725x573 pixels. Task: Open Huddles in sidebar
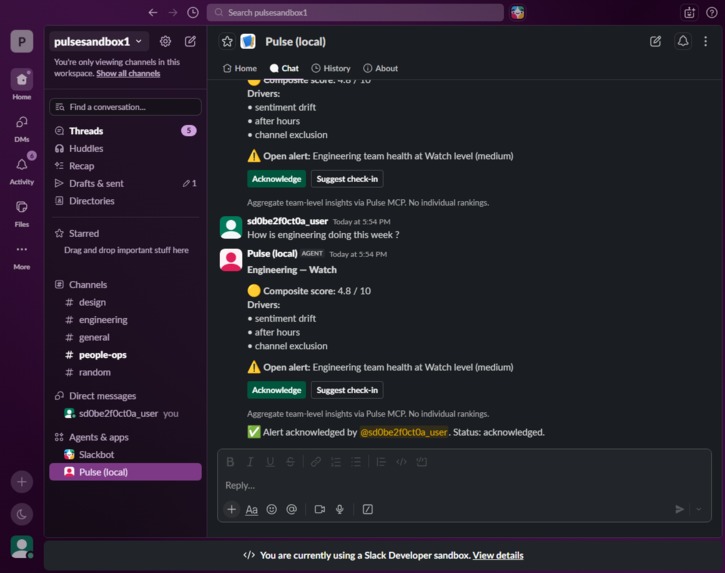(x=125, y=148)
